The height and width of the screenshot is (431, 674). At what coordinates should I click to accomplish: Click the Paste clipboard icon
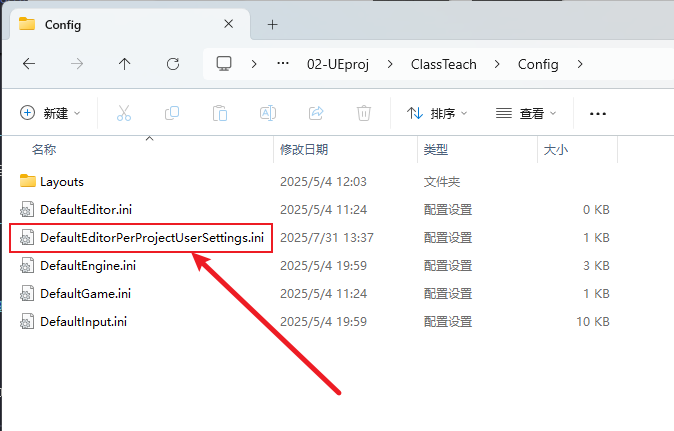[x=220, y=113]
